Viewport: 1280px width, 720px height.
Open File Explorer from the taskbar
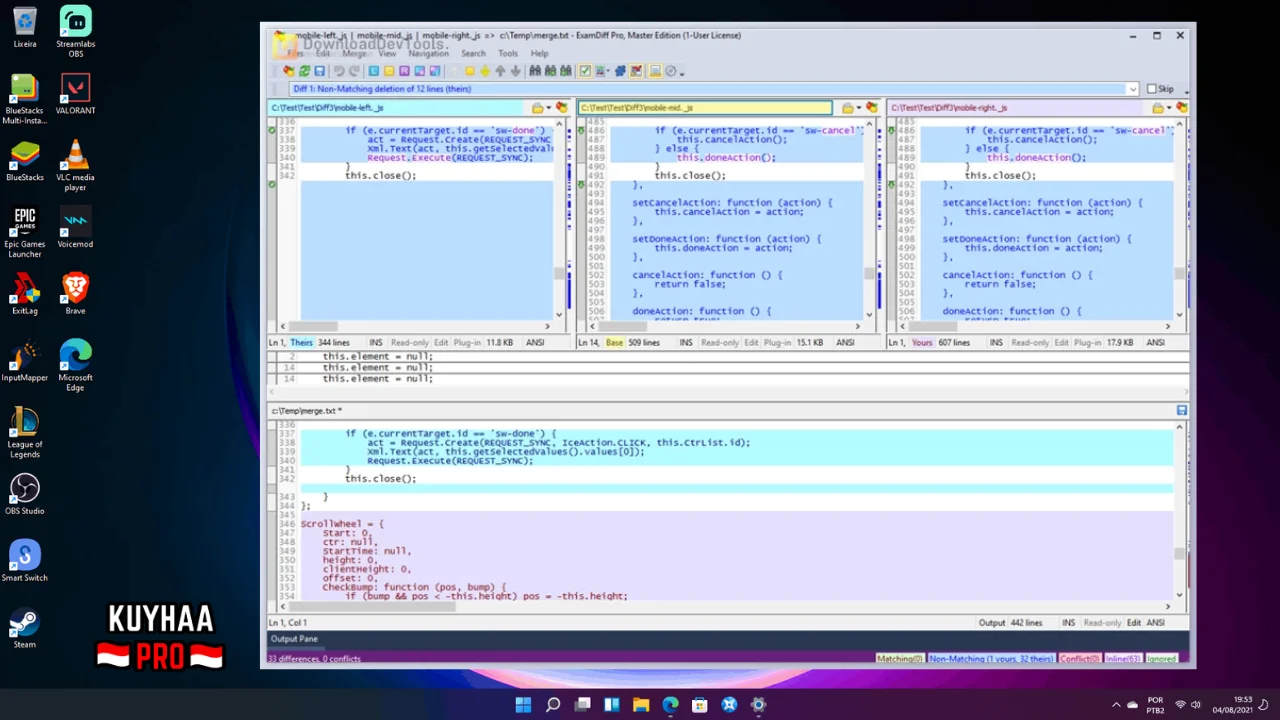[x=641, y=705]
